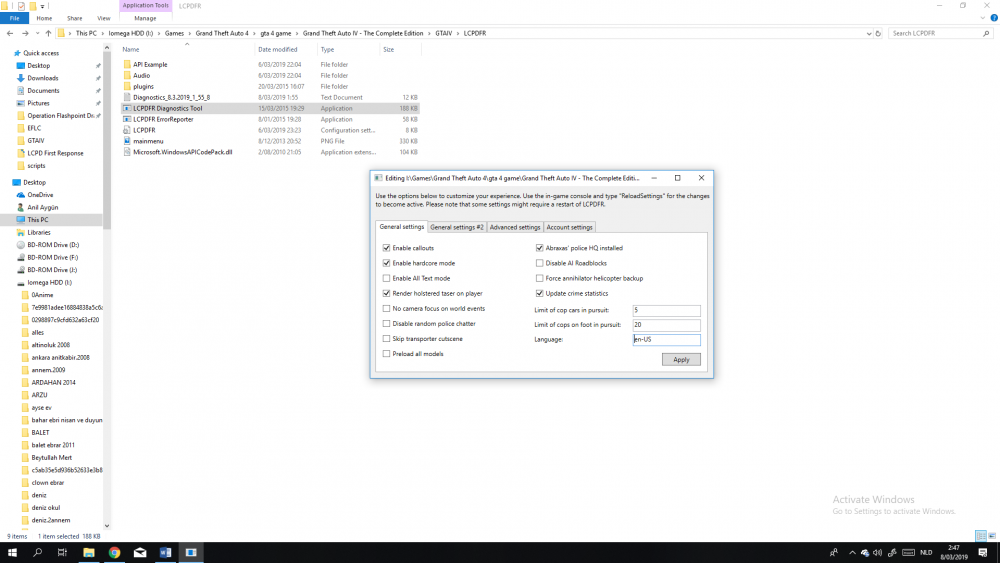This screenshot has width=1000, height=563.
Task: Select the plugins folder icon
Action: tap(127, 86)
